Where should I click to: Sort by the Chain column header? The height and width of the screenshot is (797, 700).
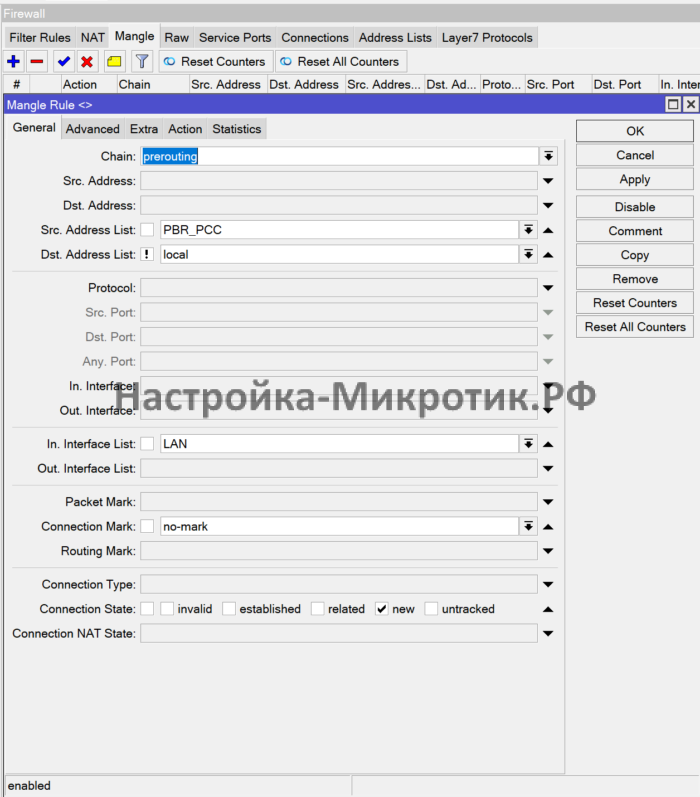[153, 84]
